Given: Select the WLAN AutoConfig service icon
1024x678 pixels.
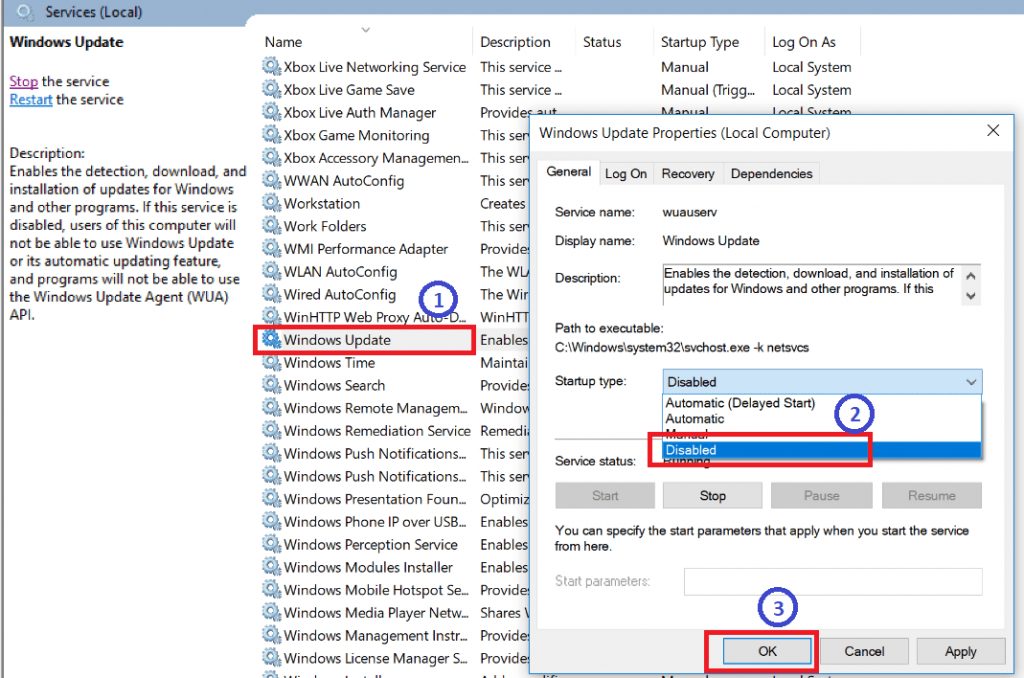Looking at the screenshot, I should 270,271.
